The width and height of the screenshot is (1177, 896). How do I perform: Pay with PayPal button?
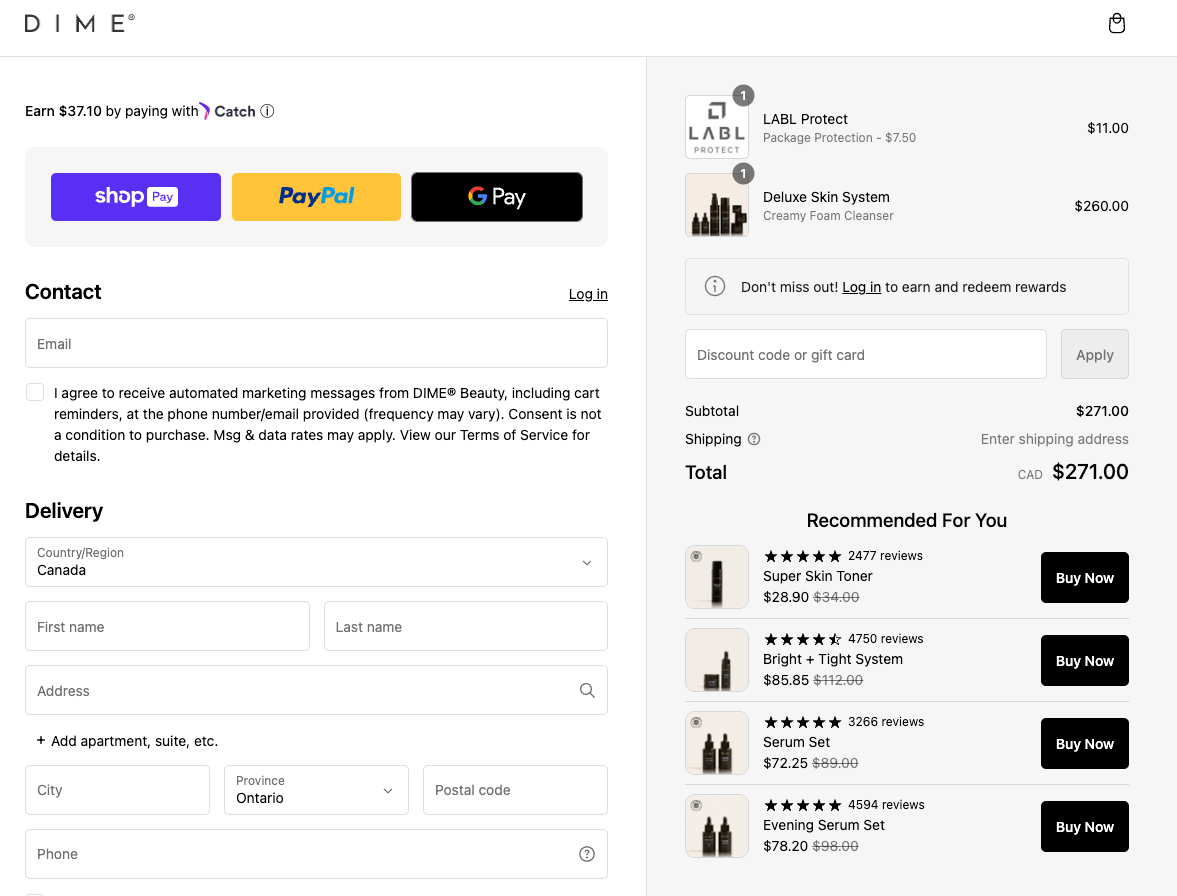click(316, 197)
